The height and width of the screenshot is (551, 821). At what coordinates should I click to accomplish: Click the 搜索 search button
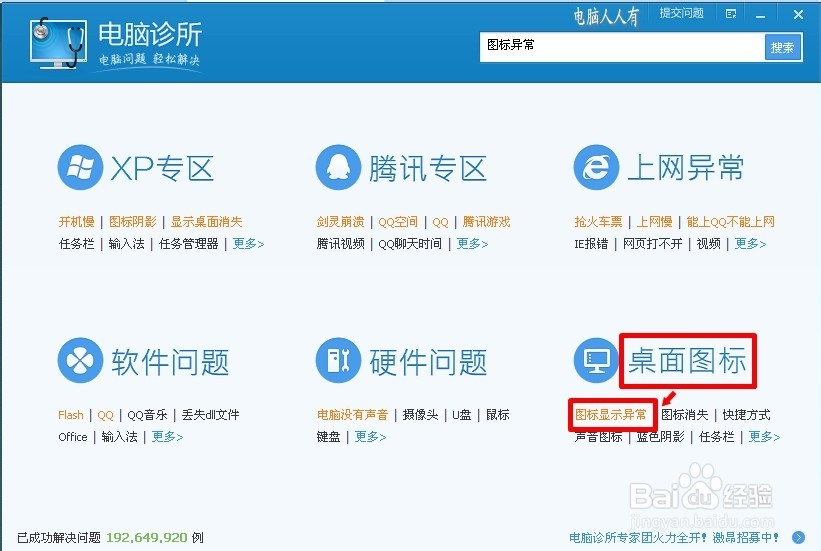click(783, 48)
